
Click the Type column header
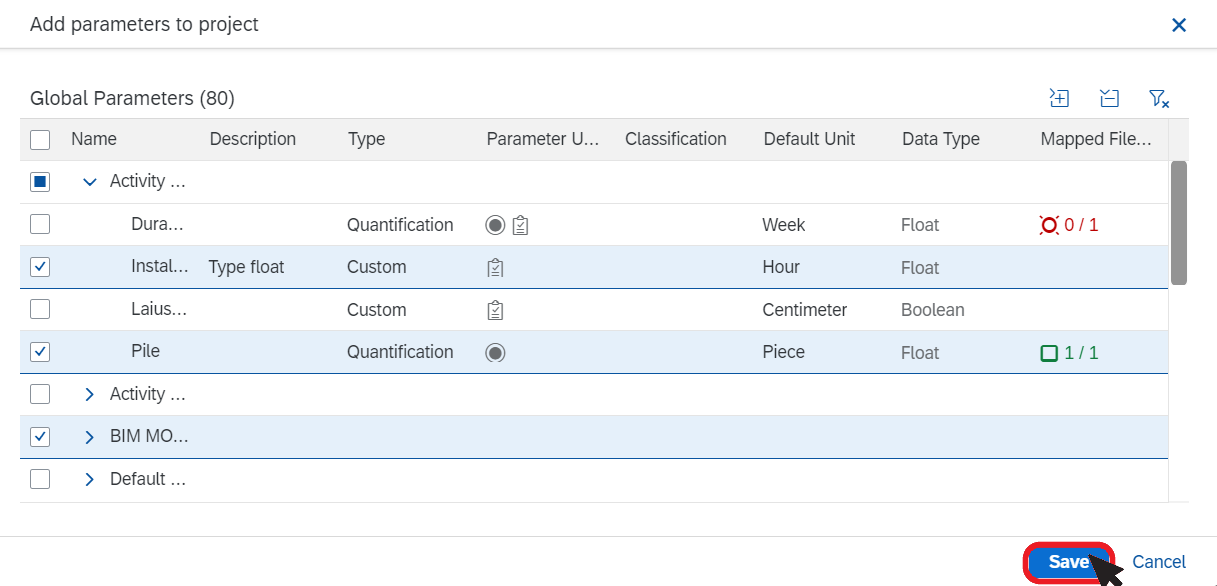[367, 139]
